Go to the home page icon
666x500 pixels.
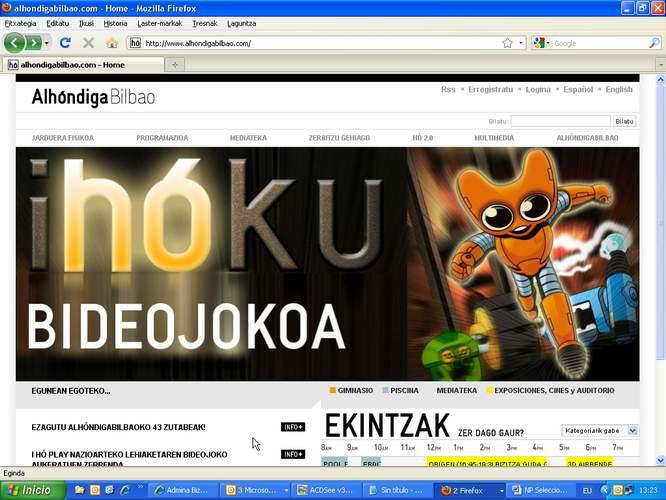click(112, 43)
